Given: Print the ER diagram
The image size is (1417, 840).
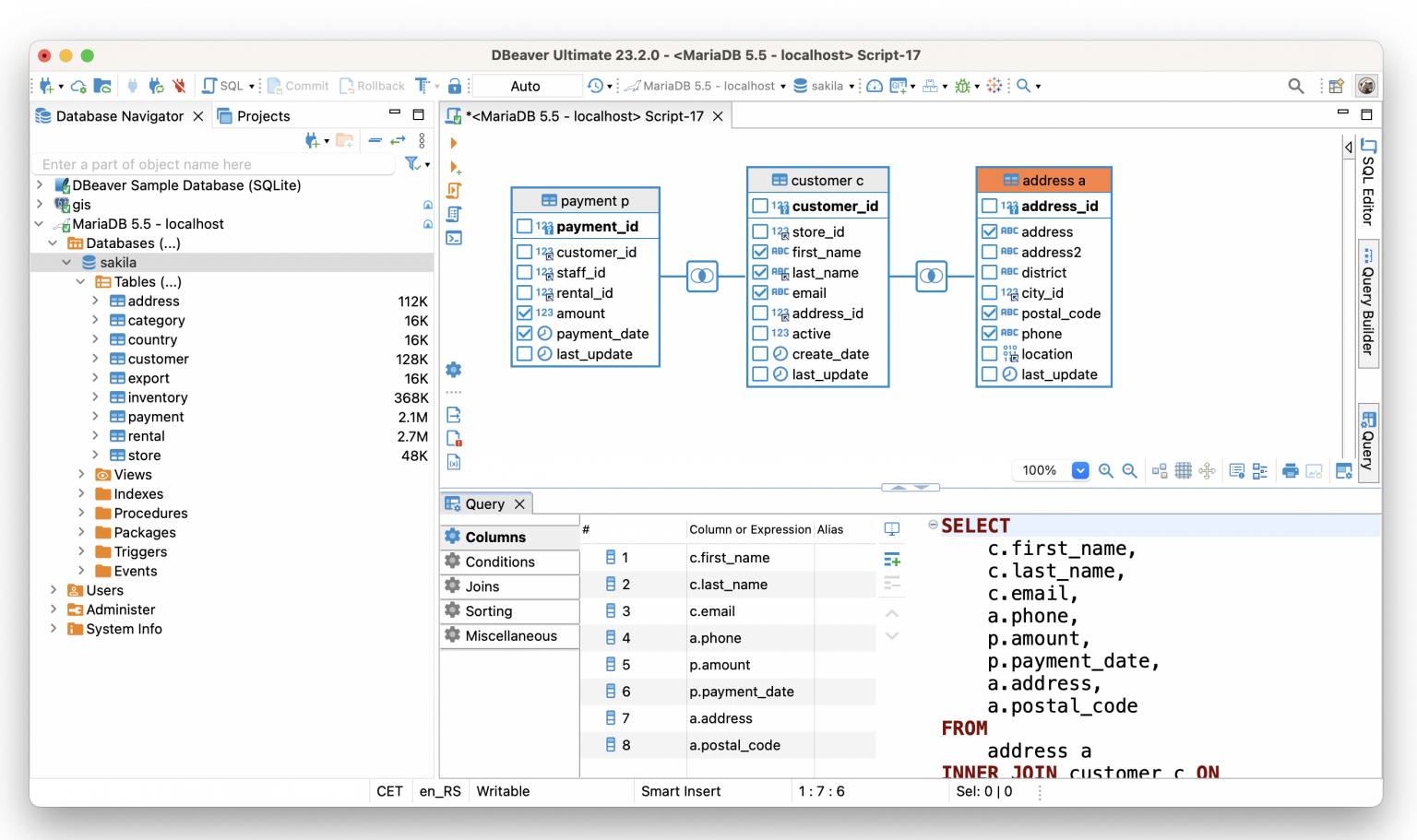Looking at the screenshot, I should pos(1289,470).
